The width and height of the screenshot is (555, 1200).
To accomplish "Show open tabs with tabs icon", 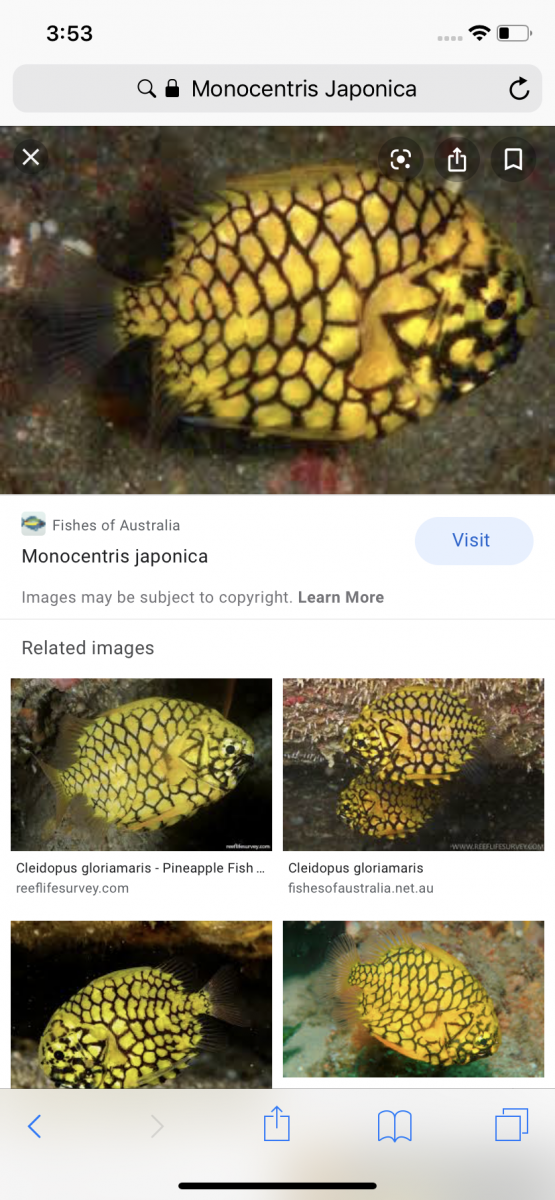I will [x=512, y=1125].
